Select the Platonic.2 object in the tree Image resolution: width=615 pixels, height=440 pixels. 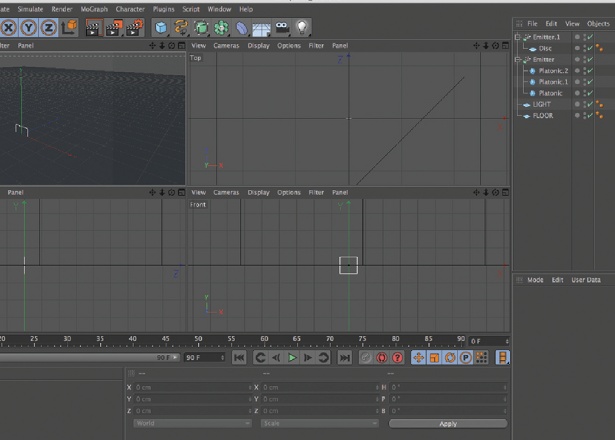tap(552, 71)
